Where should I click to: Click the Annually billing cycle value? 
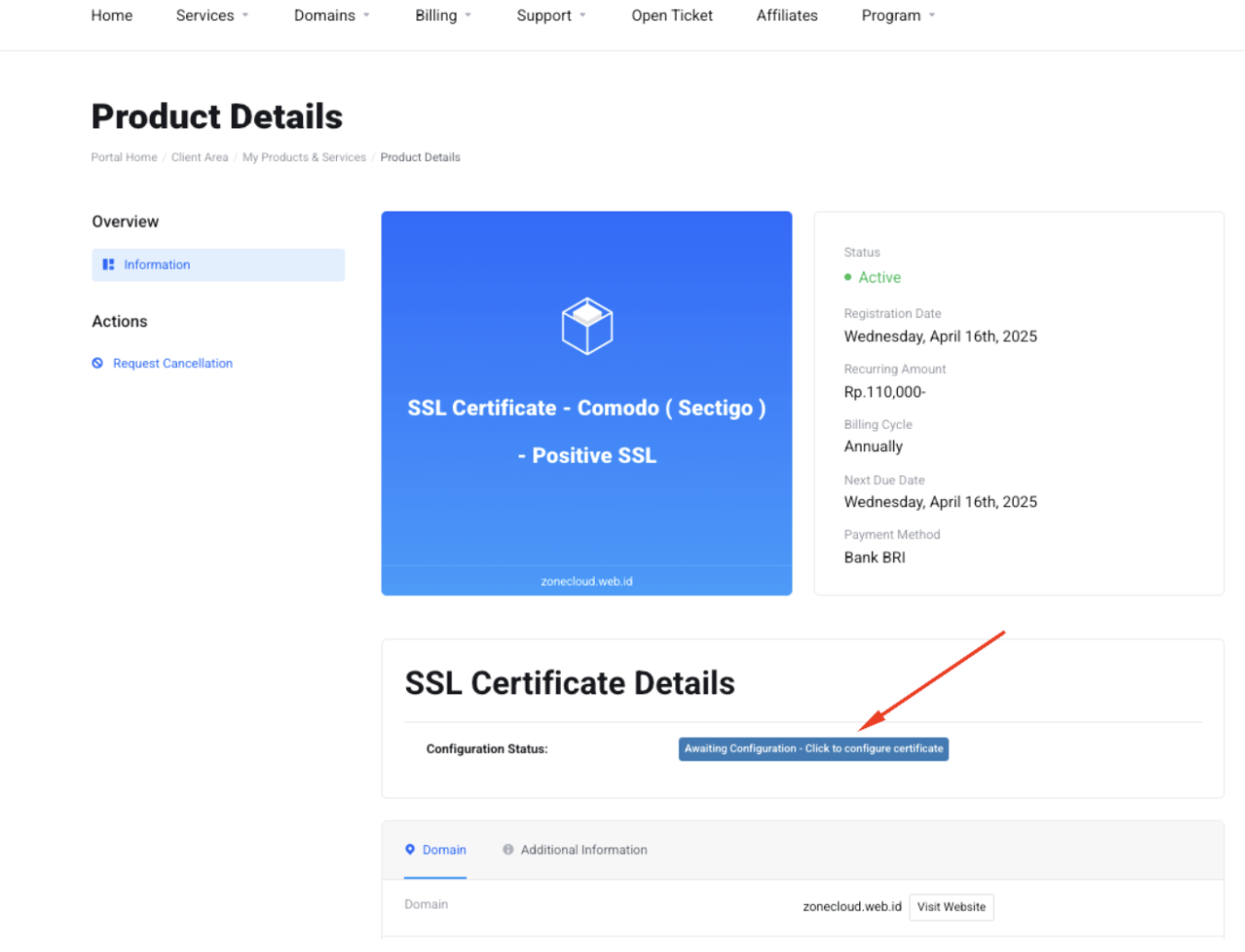[873, 447]
